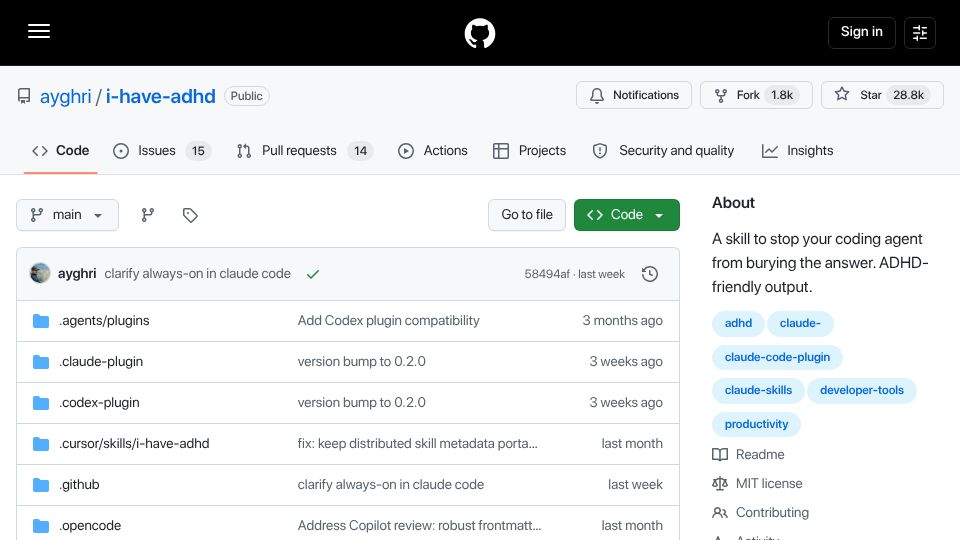Show commit check status via green checkmark

313,274
